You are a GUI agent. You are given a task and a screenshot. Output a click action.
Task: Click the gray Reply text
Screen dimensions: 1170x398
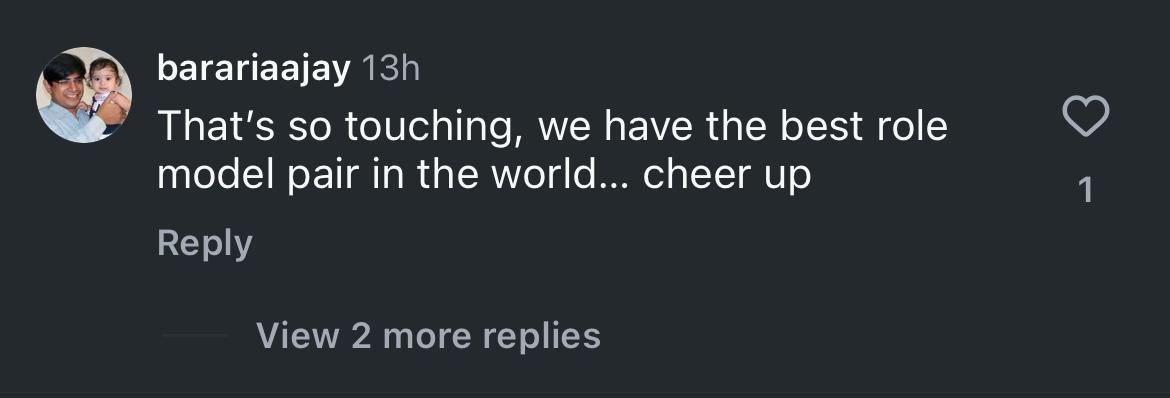[x=205, y=243]
